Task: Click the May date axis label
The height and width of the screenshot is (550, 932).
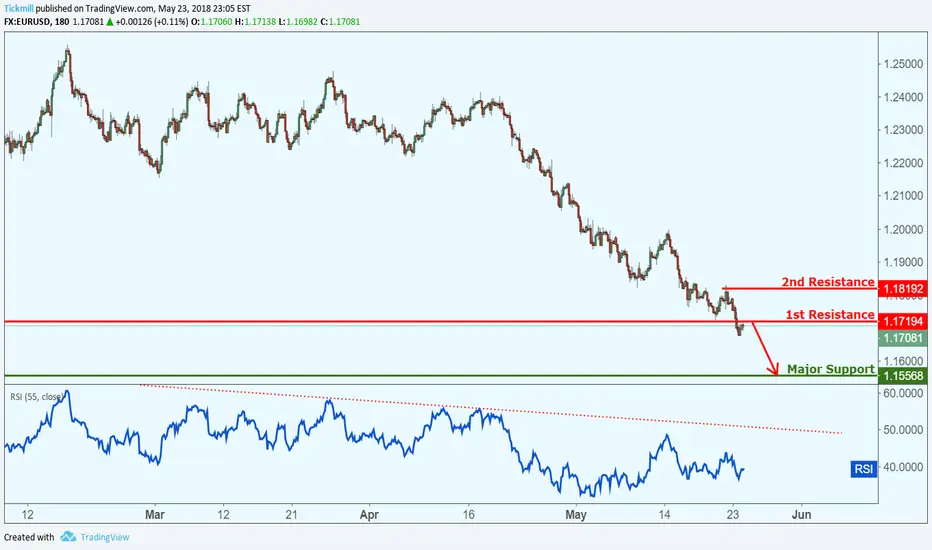Action: pyautogui.click(x=575, y=514)
